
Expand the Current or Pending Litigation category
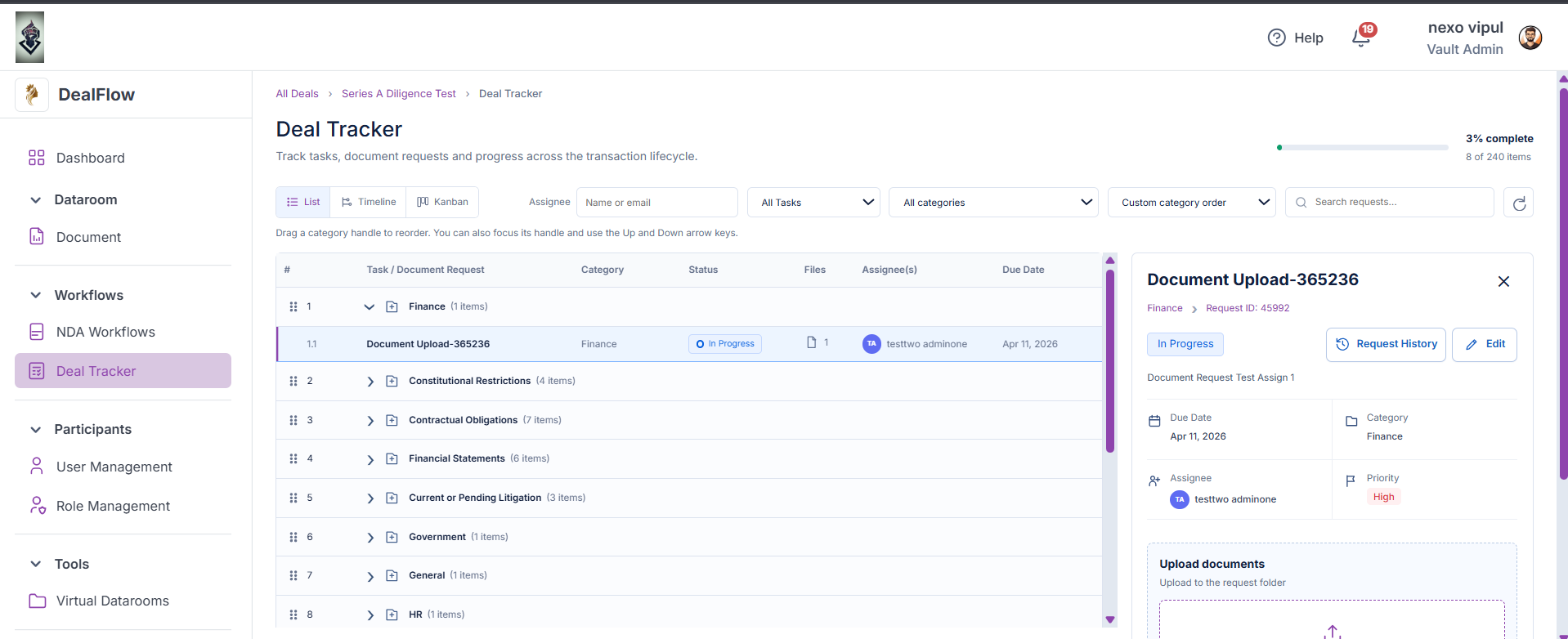pos(370,498)
